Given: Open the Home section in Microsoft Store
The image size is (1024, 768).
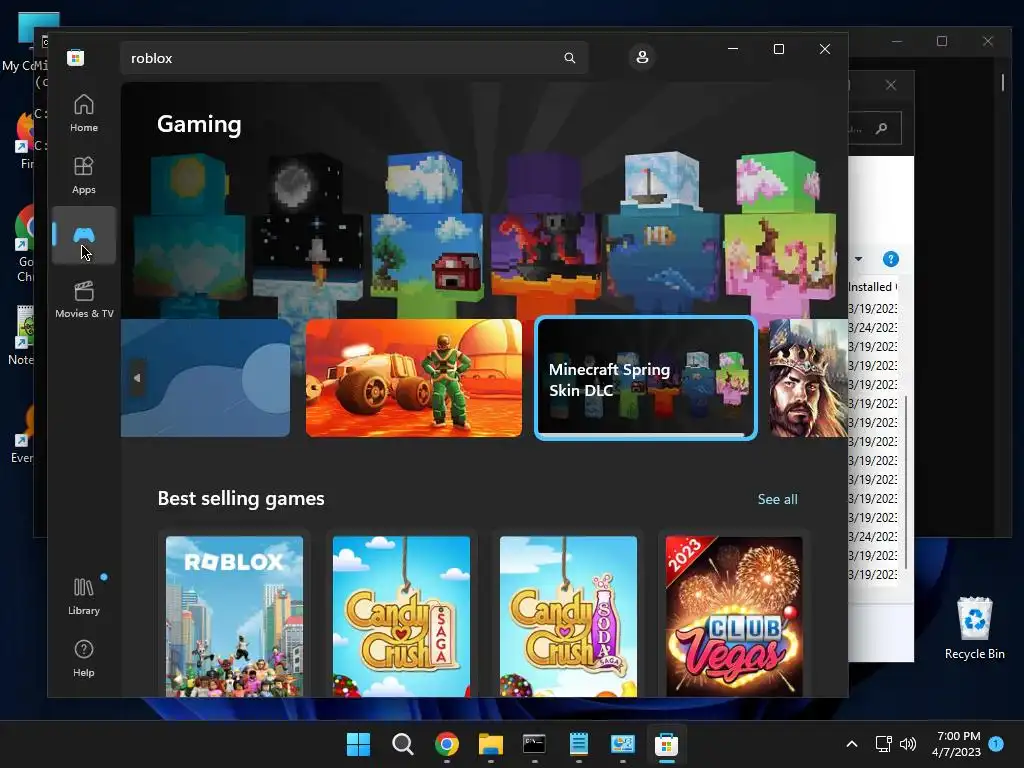Looking at the screenshot, I should [84, 113].
